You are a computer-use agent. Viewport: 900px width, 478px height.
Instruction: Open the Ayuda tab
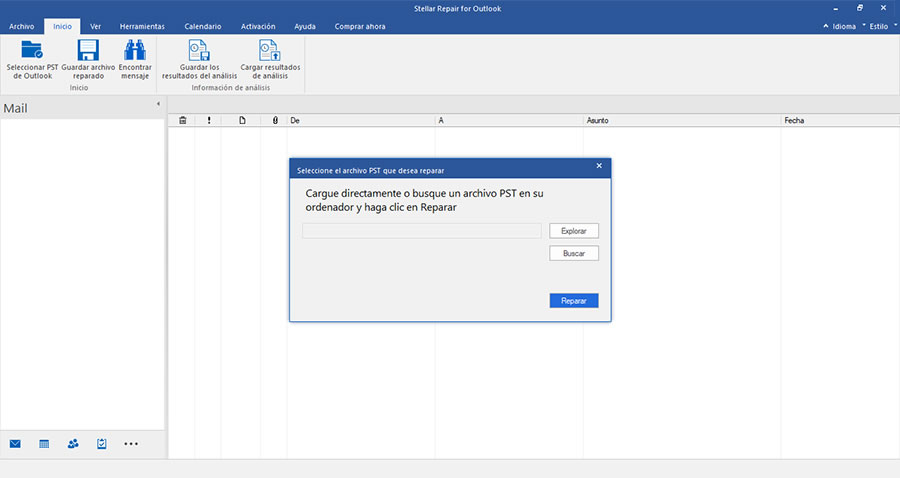305,26
